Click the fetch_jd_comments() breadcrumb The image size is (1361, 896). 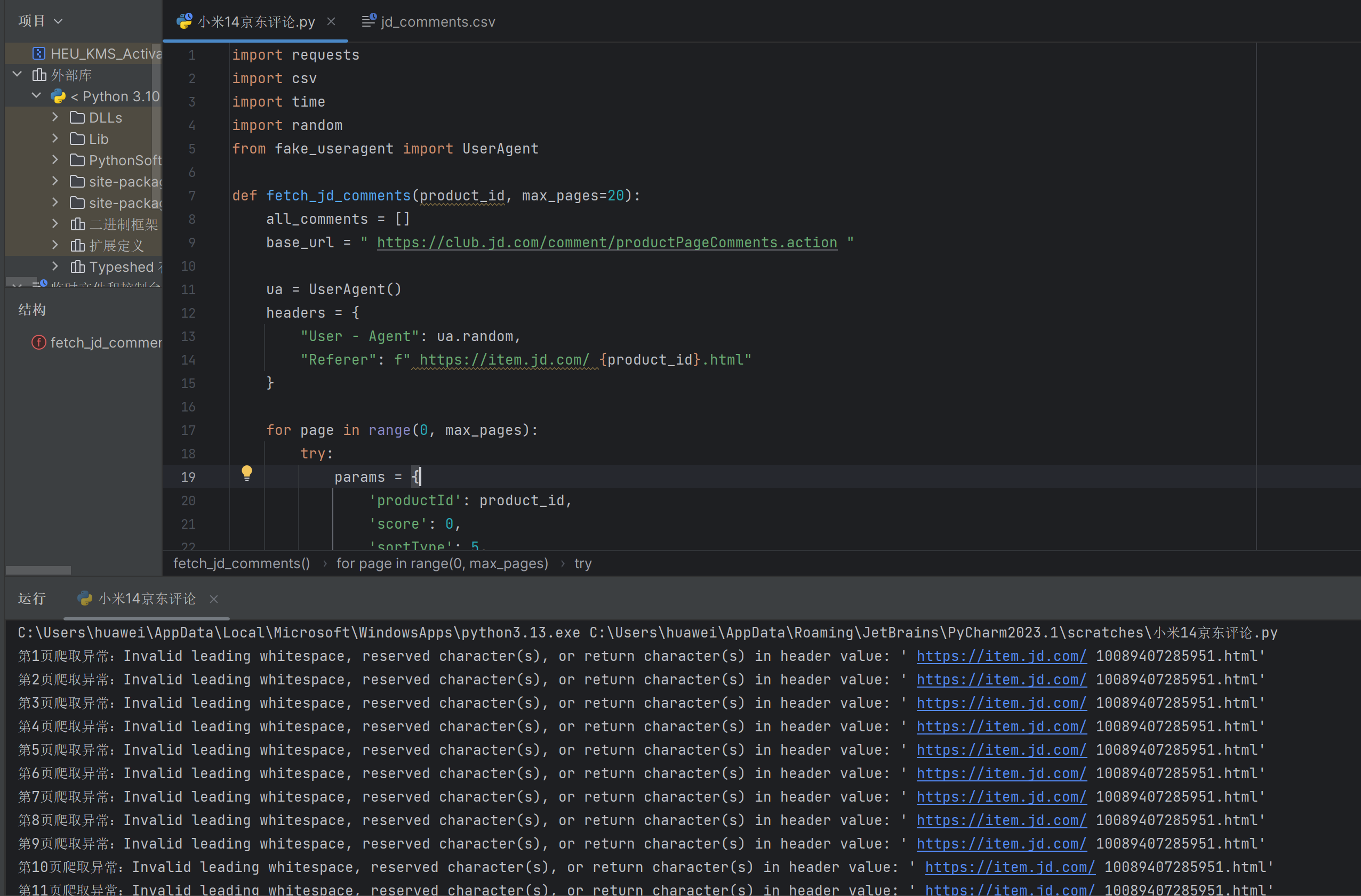(x=241, y=563)
